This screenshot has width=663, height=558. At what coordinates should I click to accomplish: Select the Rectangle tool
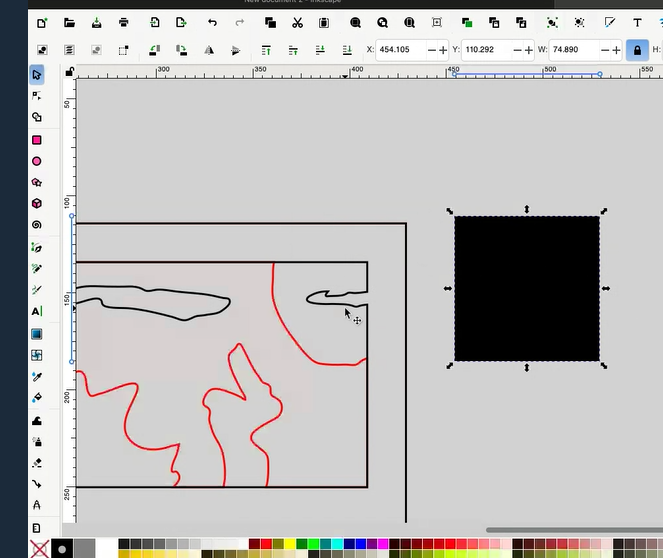click(x=37, y=140)
